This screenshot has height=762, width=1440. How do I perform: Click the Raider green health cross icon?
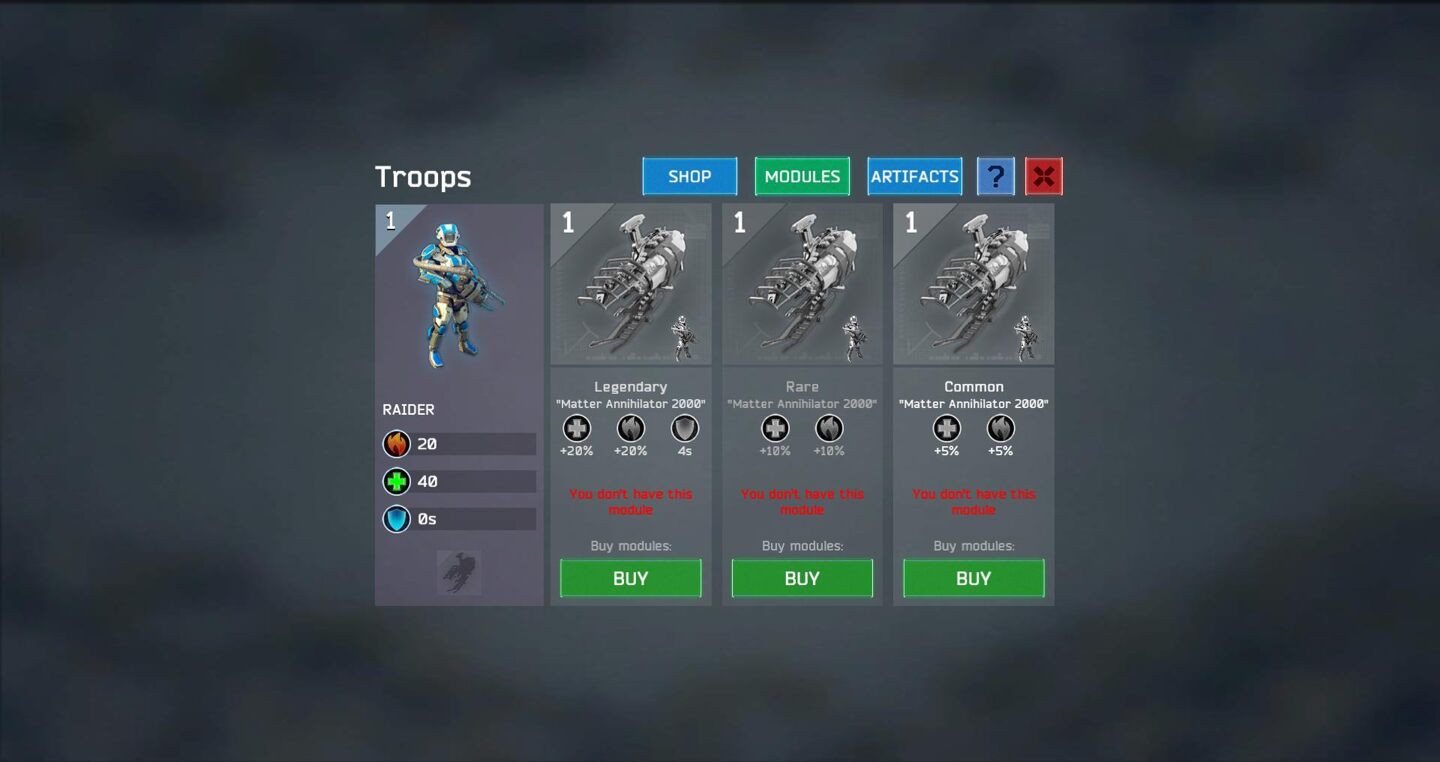pyautogui.click(x=397, y=482)
